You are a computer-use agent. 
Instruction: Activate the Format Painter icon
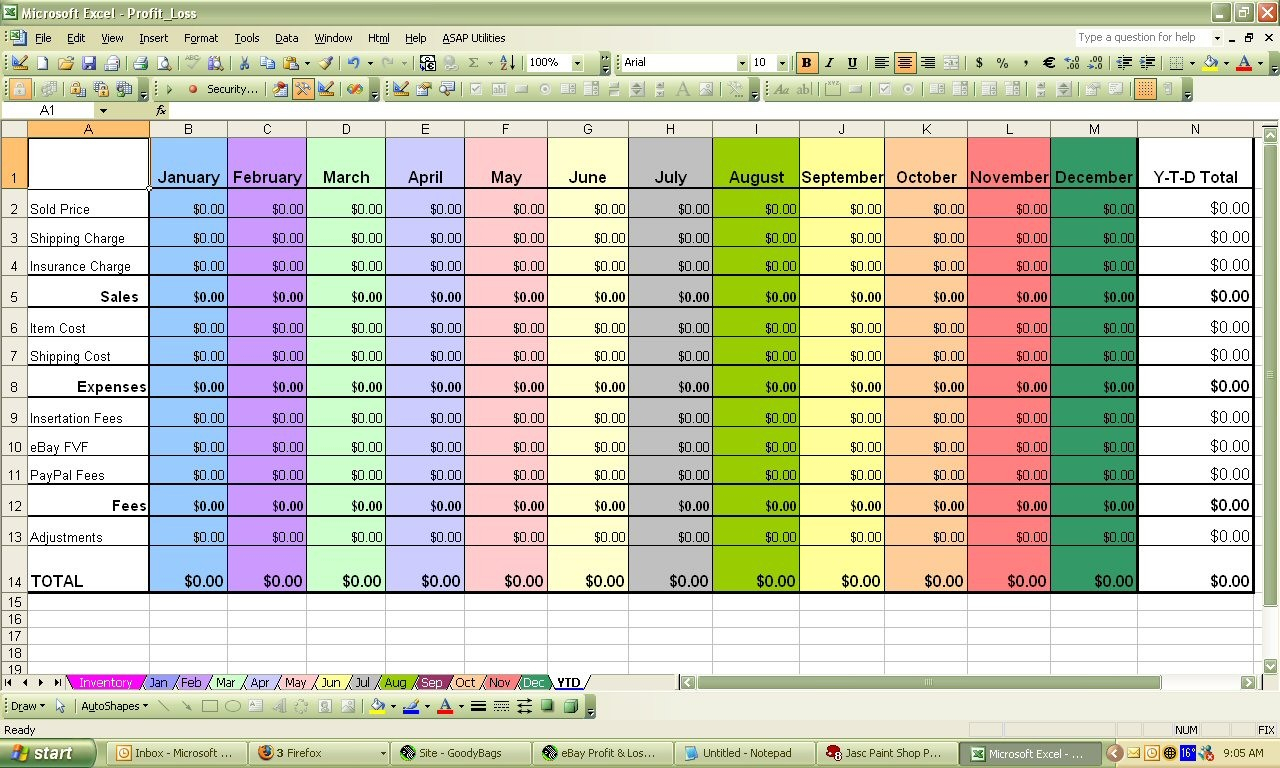[x=325, y=62]
